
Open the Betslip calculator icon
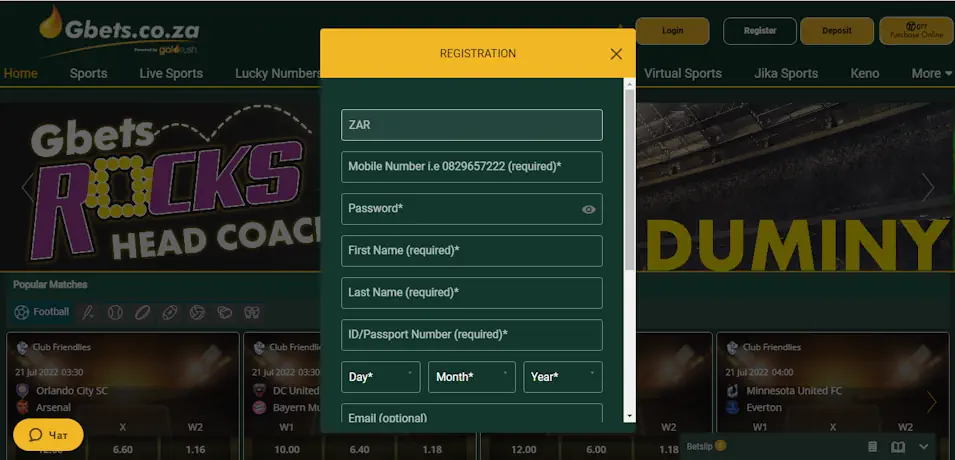click(872, 447)
